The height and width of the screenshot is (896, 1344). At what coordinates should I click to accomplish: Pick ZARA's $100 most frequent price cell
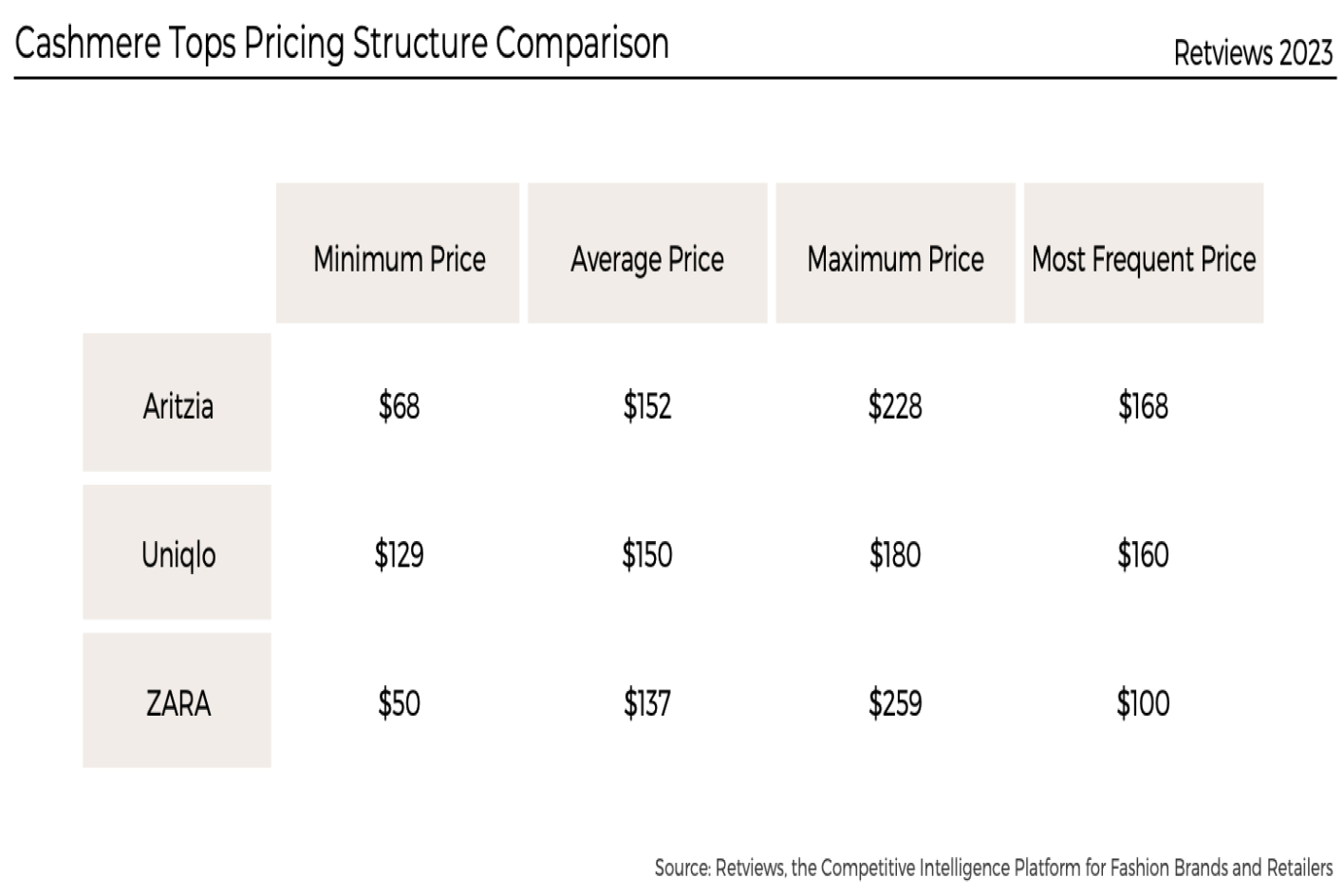tap(1143, 703)
